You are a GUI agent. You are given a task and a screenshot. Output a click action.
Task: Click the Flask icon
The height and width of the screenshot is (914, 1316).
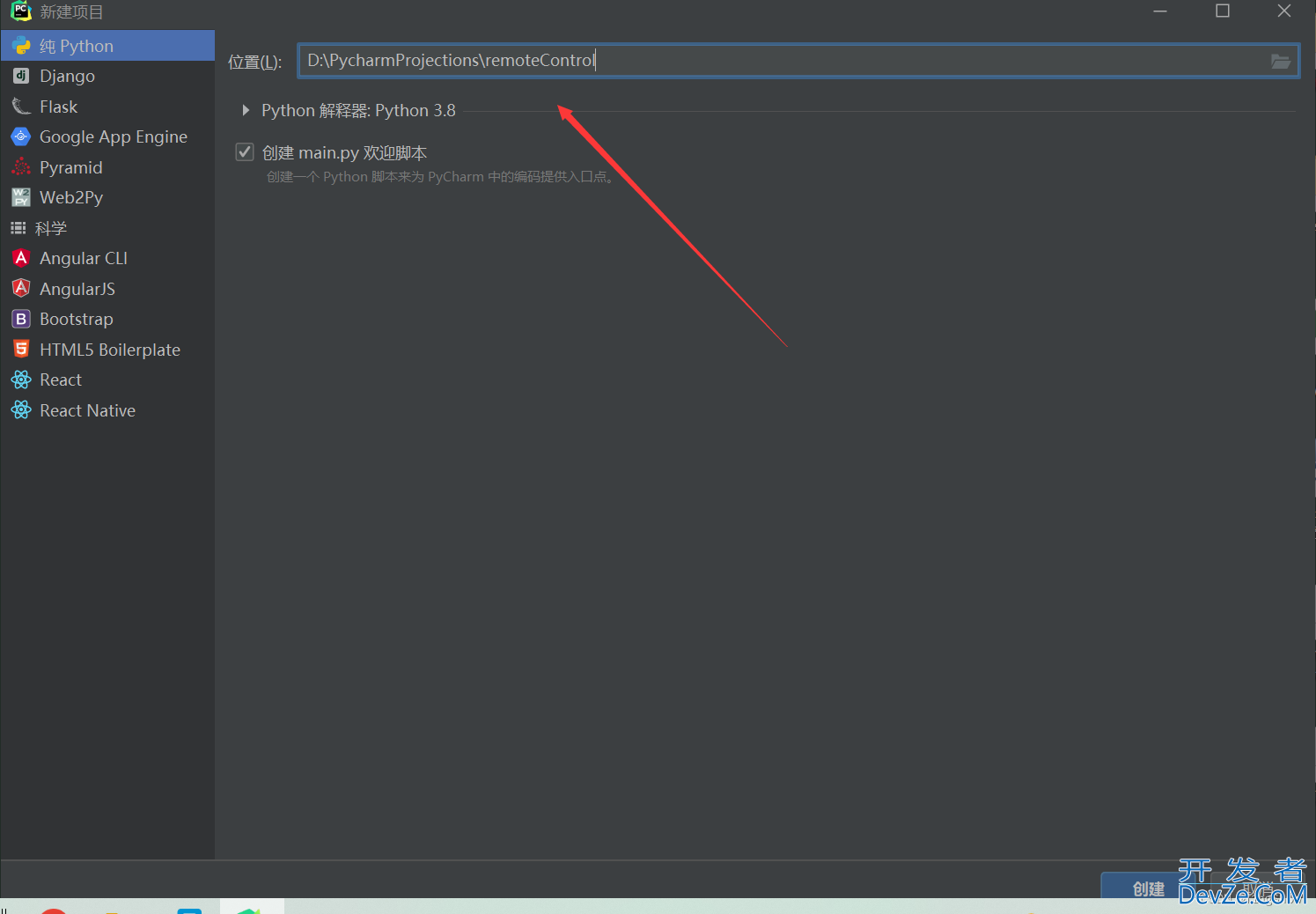[21, 107]
